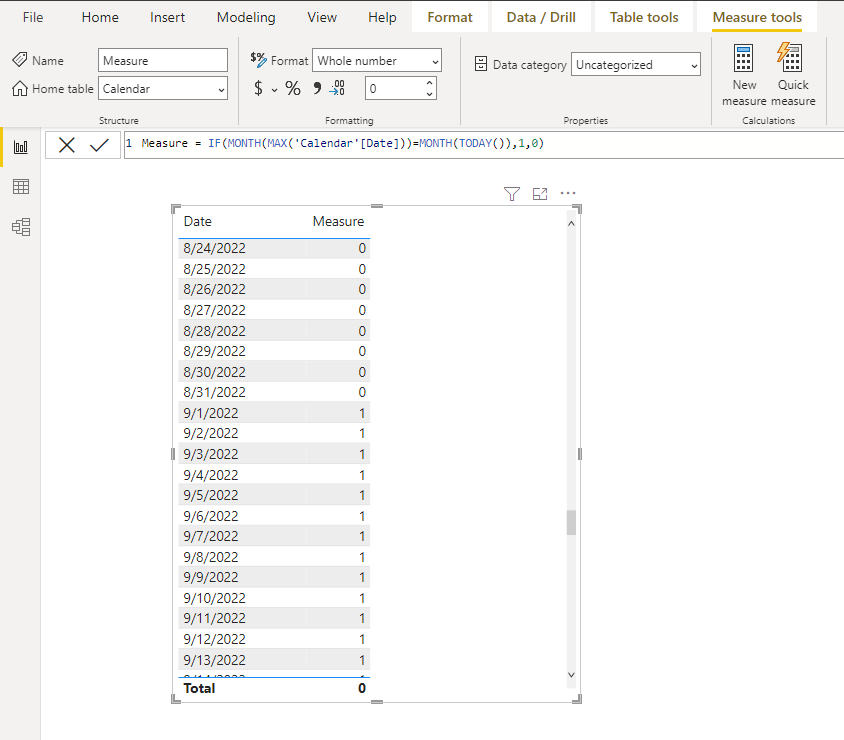844x740 pixels.
Task: Click the New measure calculator icon
Action: pos(743,58)
